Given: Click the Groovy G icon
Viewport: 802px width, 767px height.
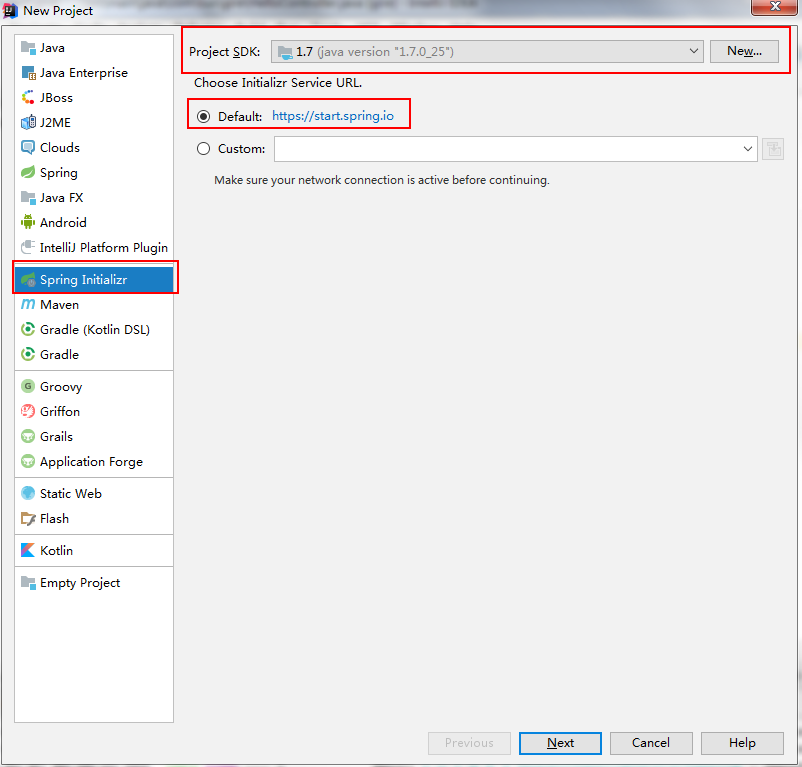Looking at the screenshot, I should [x=28, y=386].
